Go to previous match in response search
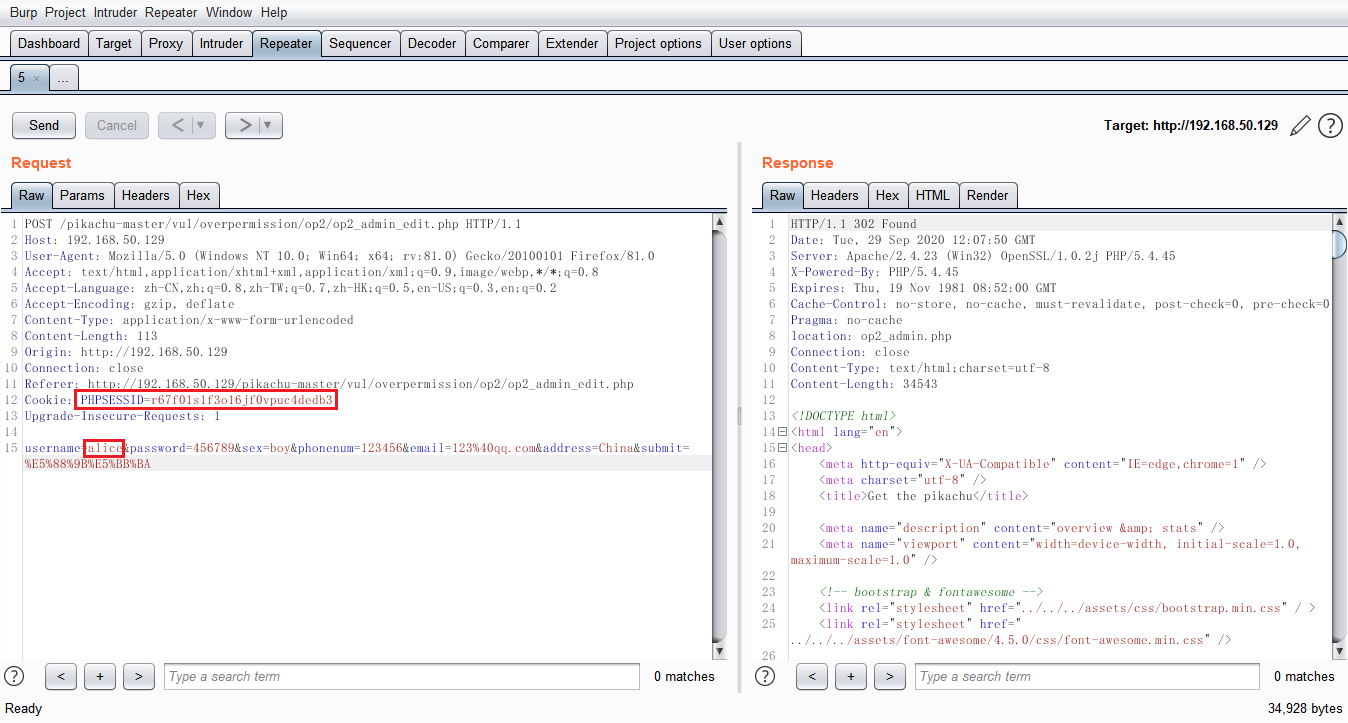1348x723 pixels. (811, 677)
